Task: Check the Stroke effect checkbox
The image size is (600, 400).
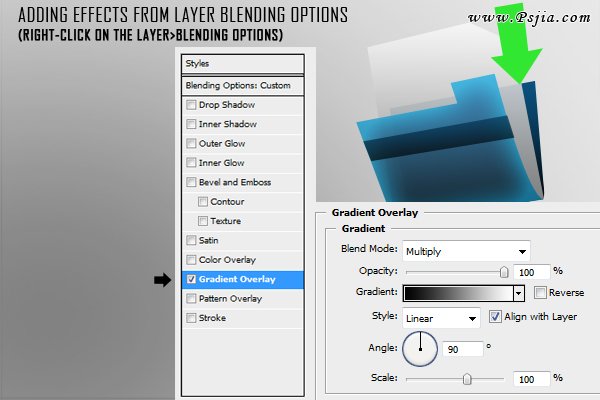Action: point(191,318)
